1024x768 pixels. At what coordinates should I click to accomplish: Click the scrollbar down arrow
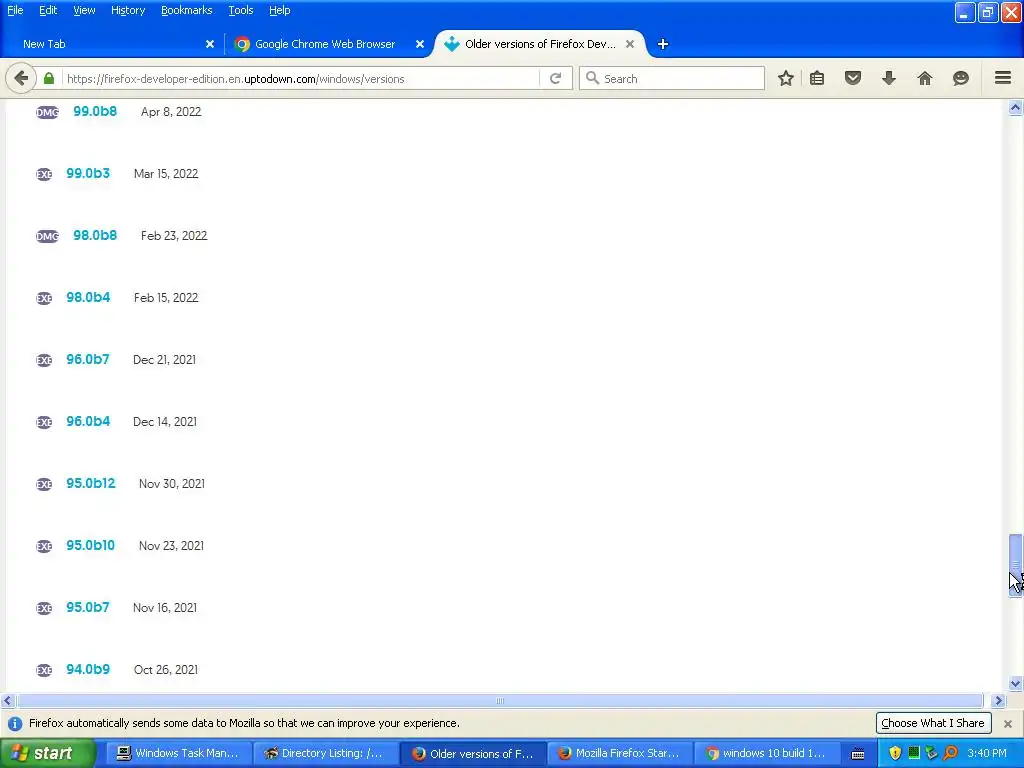pyautogui.click(x=1016, y=684)
